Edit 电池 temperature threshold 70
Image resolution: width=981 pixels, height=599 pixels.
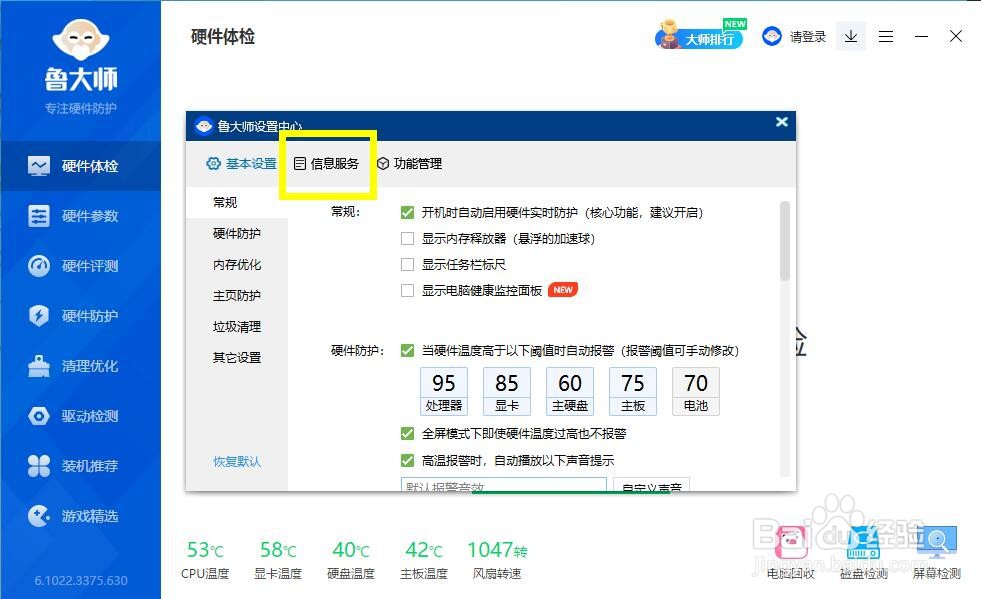[x=696, y=382]
